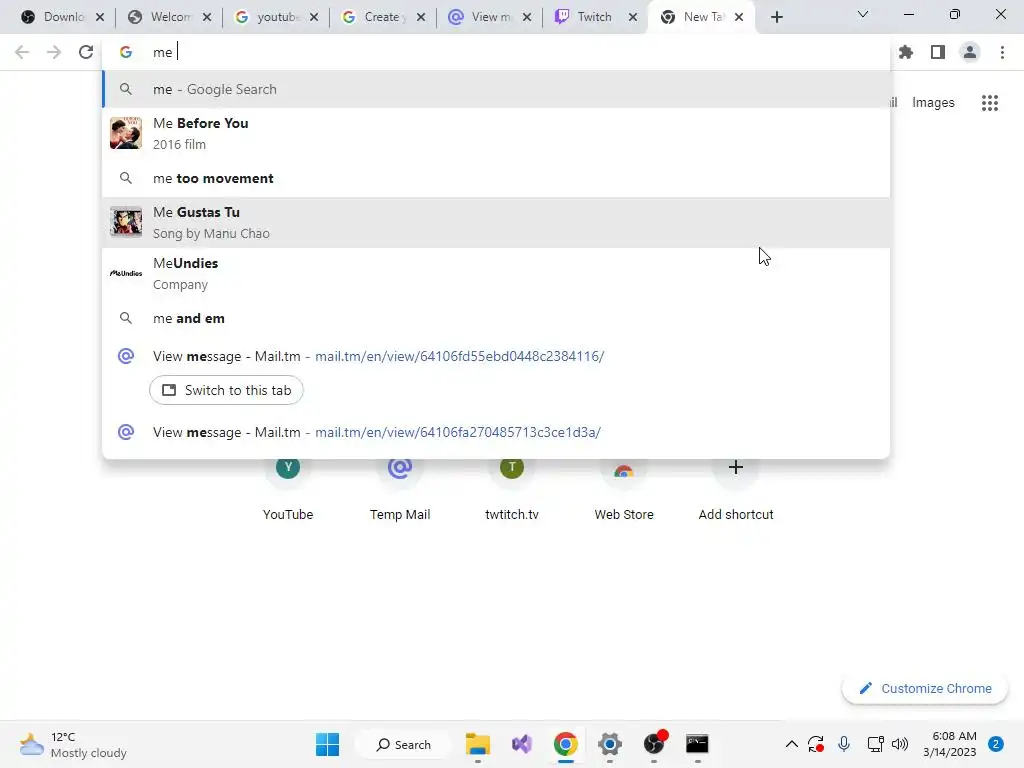Screen dimensions: 1024x768
Task: Select 'me - Google Search' suggestion
Action: click(496, 89)
